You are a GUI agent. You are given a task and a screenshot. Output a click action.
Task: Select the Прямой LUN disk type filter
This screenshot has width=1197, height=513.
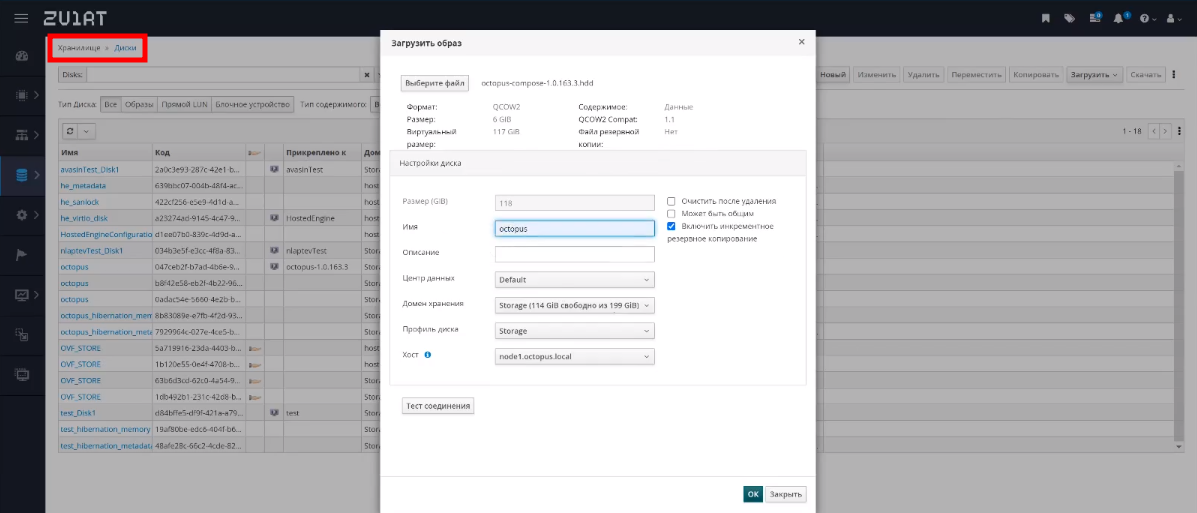[x=184, y=104]
